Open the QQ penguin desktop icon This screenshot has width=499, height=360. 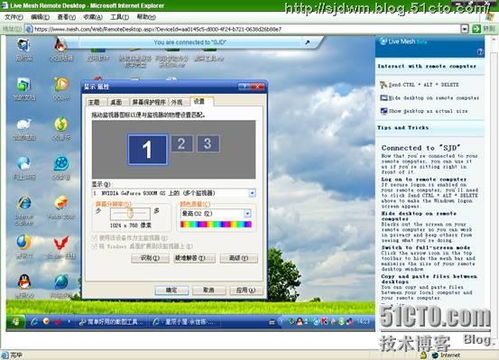(x=24, y=283)
